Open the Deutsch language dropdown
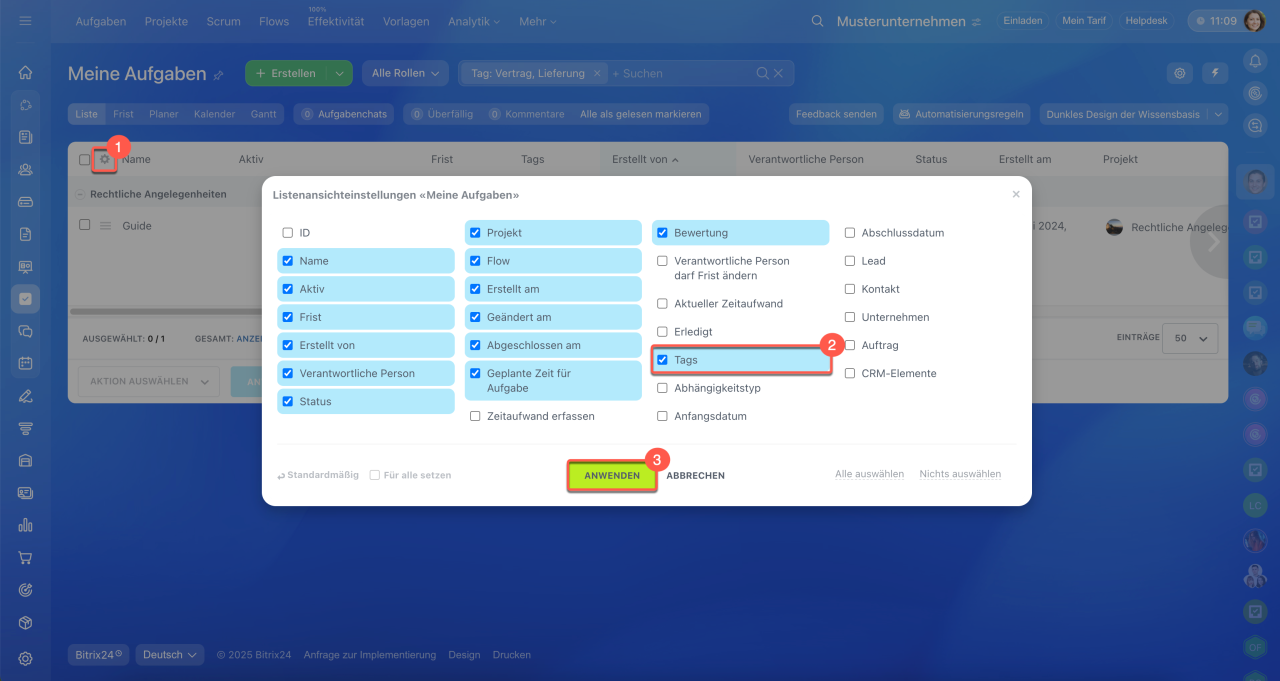Image resolution: width=1280 pixels, height=681 pixels. [x=170, y=655]
